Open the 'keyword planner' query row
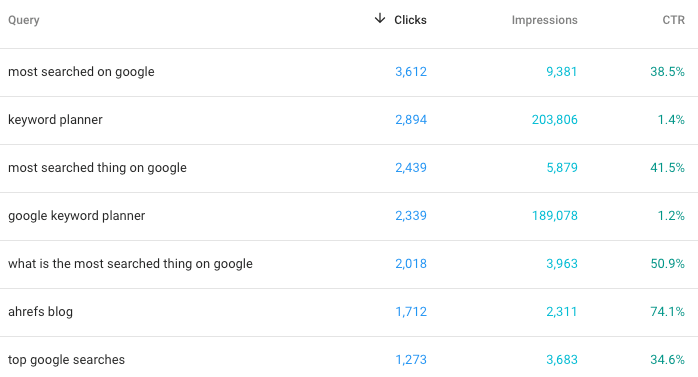Screen dimensions: 698x377 [349, 120]
